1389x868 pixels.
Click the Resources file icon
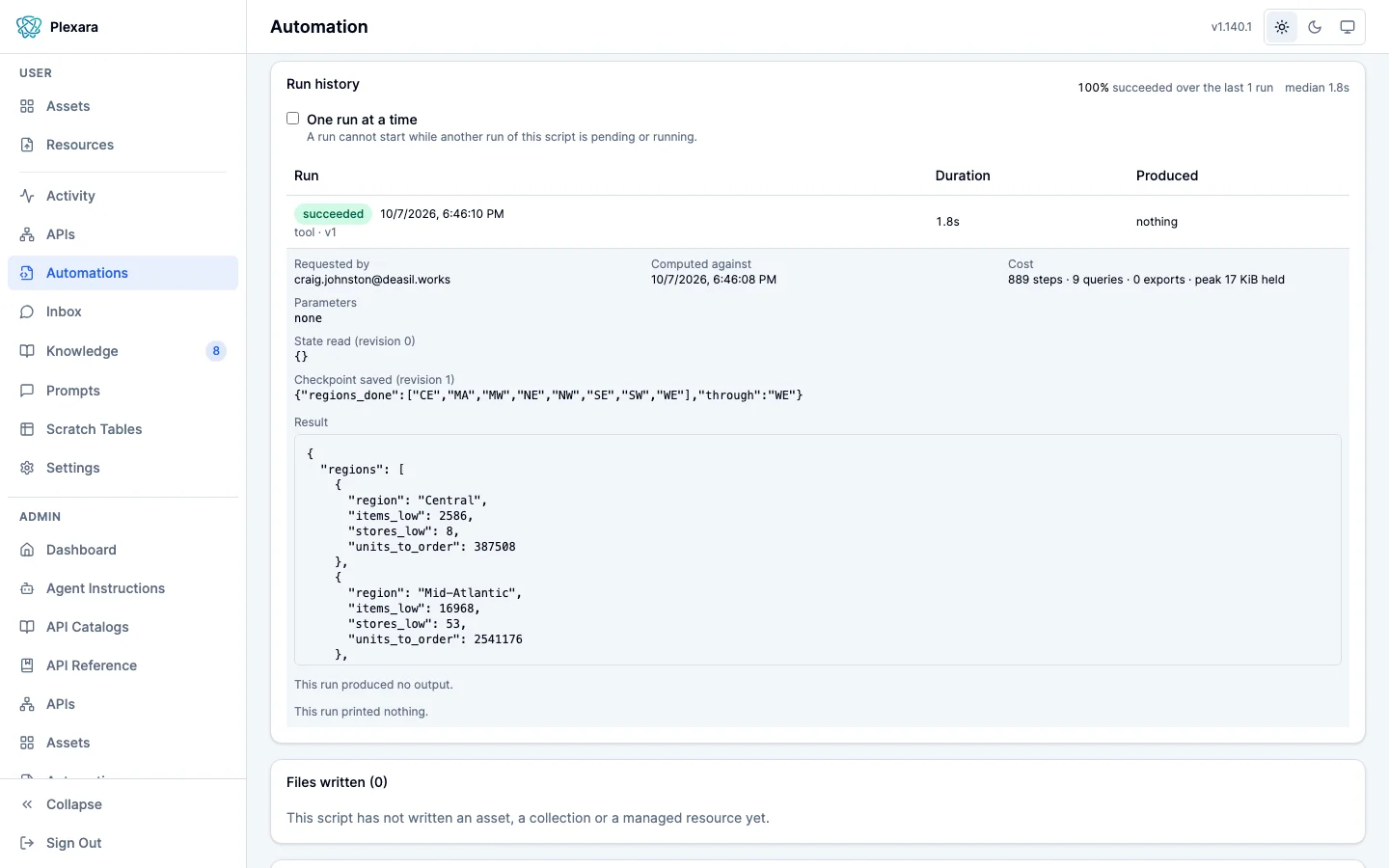click(x=27, y=145)
